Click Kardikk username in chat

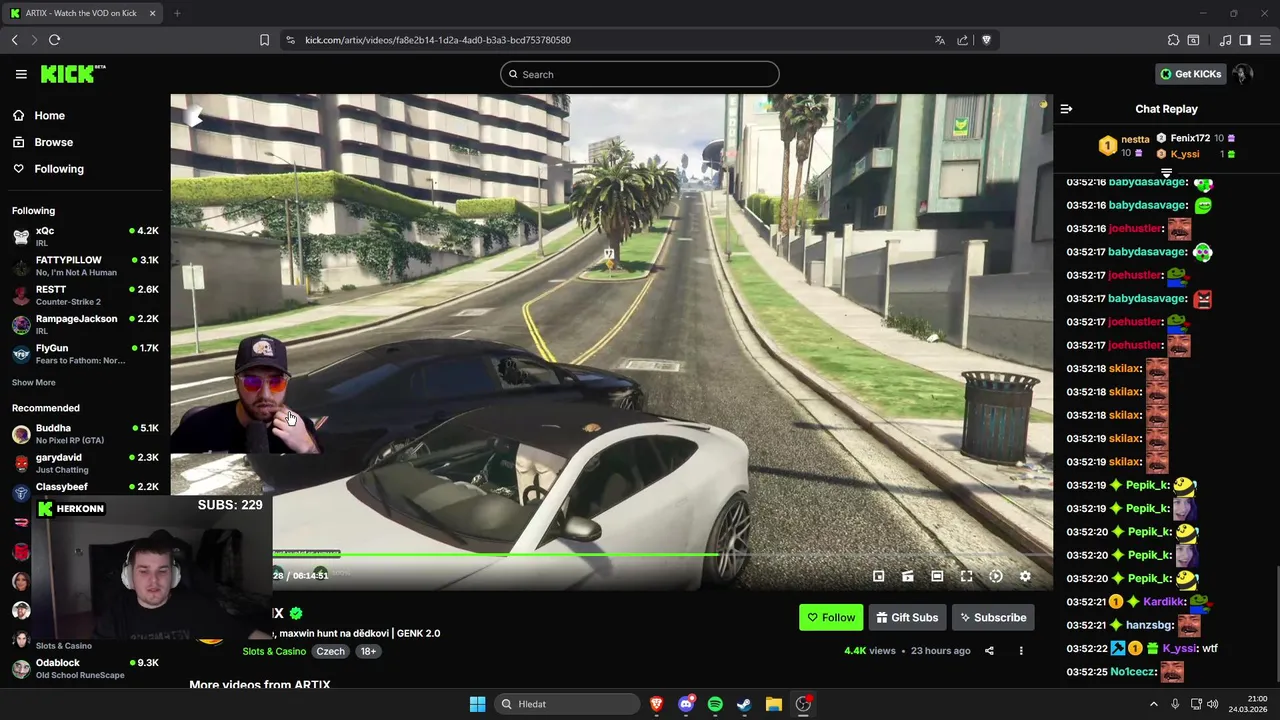(1164, 602)
